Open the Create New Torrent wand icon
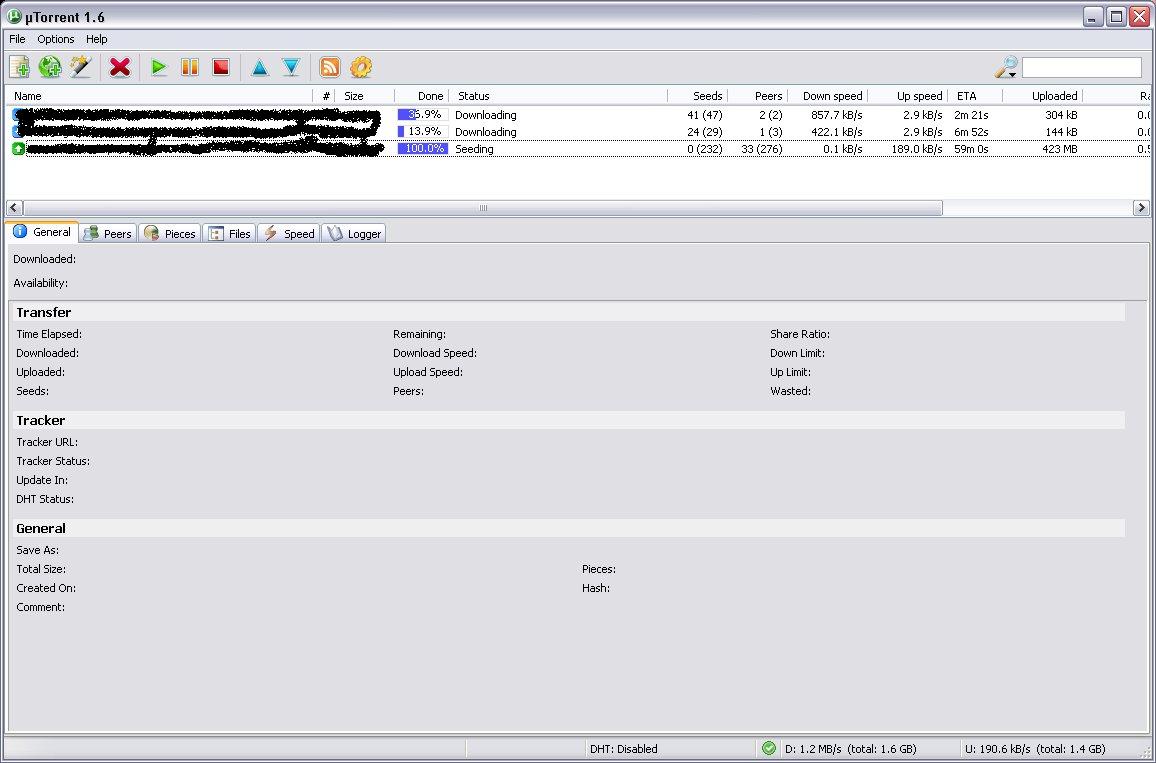 coord(80,67)
